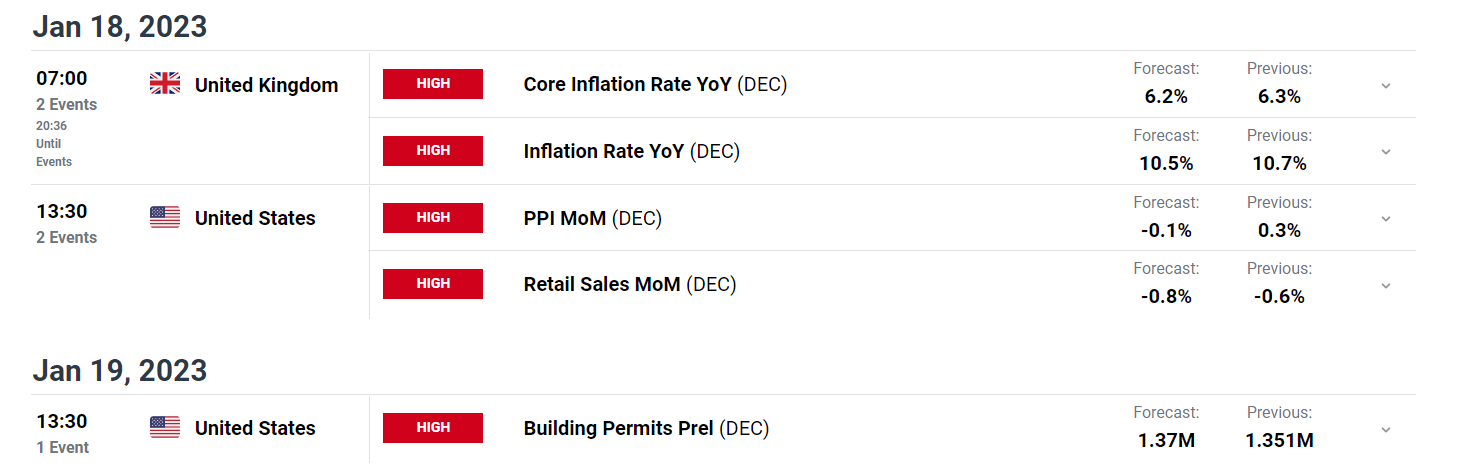The image size is (1464, 469).
Task: Click HIGH badge beside Building Permits Prel
Action: (x=433, y=427)
